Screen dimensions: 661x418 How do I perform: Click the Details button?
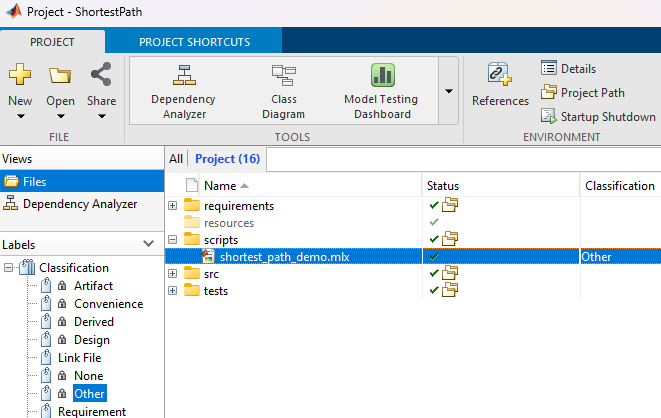[x=569, y=69]
